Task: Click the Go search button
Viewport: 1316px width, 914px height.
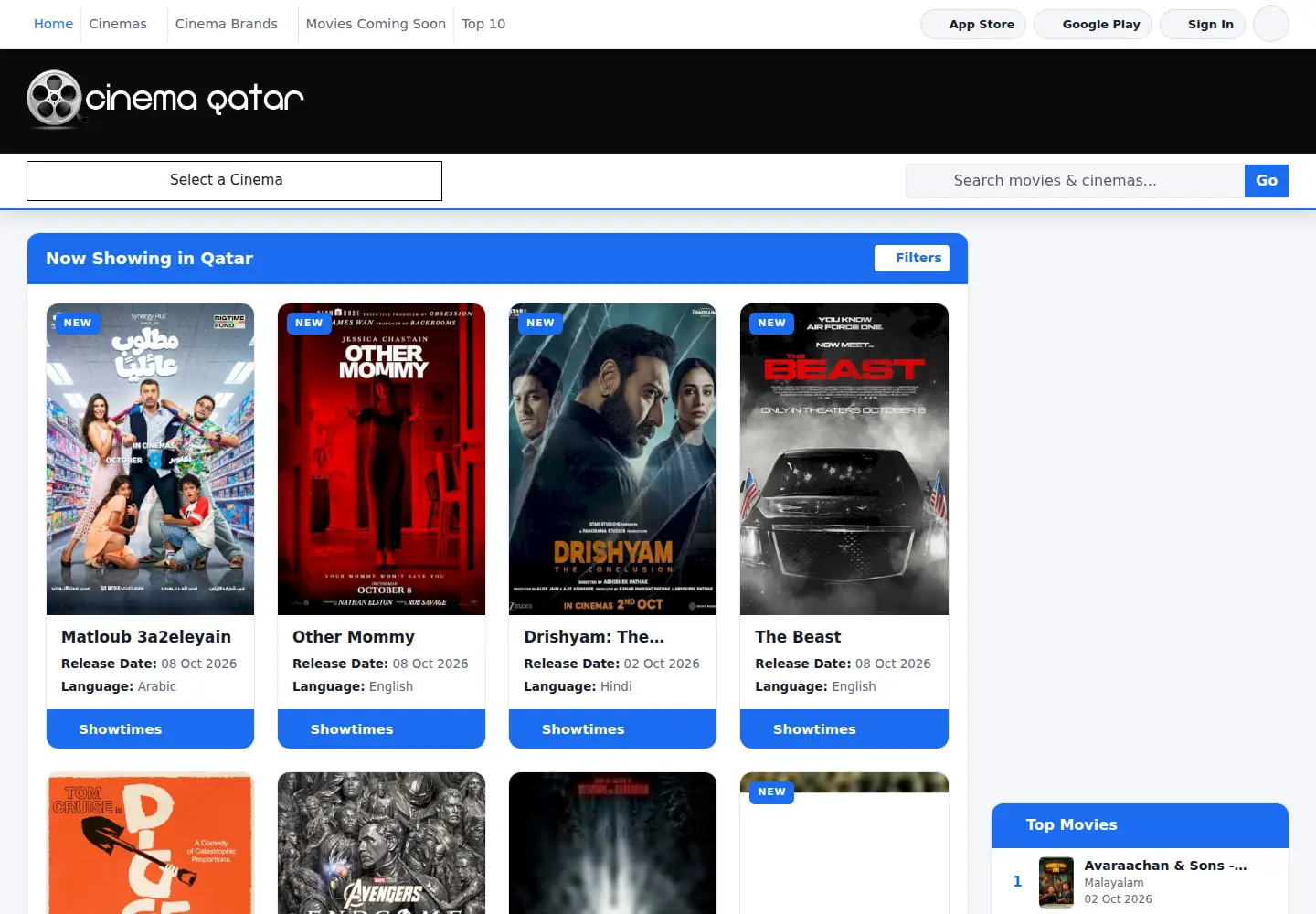Action: coord(1267,181)
